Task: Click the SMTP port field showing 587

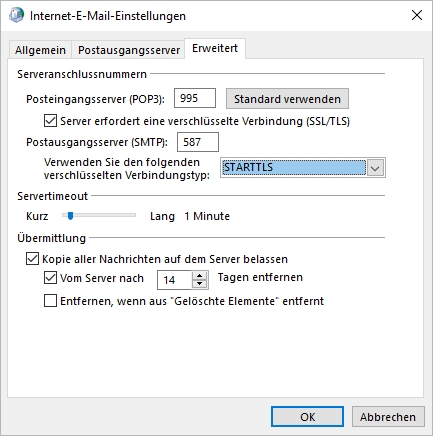Action: click(x=198, y=142)
